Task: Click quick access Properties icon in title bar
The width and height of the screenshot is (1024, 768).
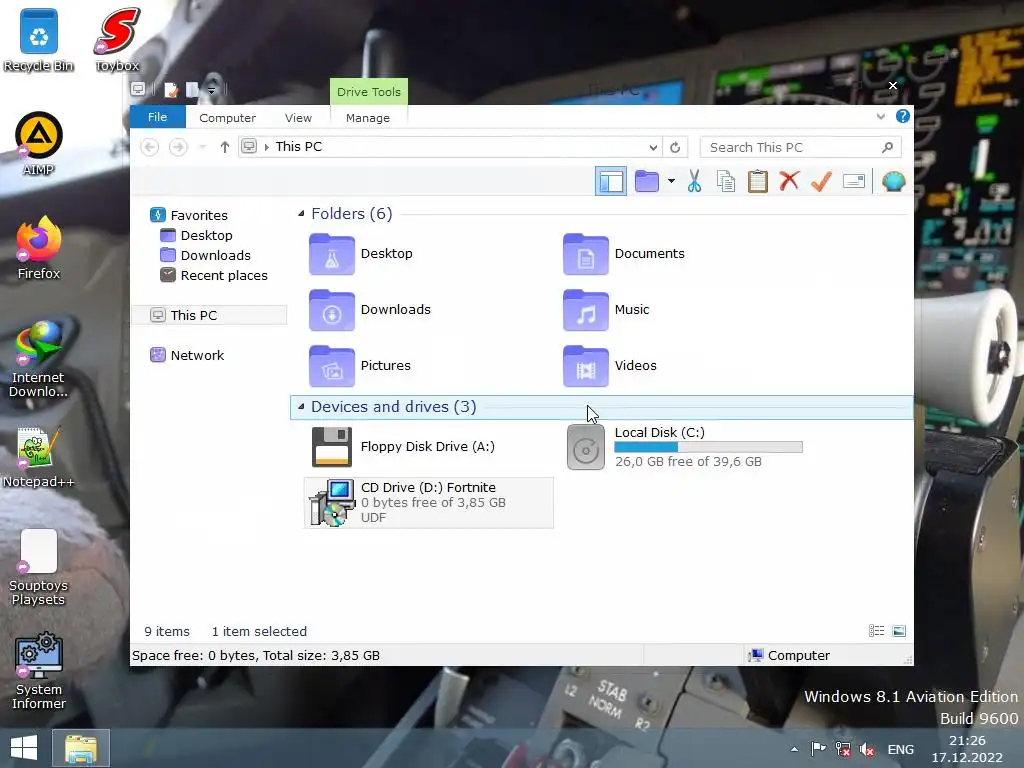Action: click(x=171, y=89)
